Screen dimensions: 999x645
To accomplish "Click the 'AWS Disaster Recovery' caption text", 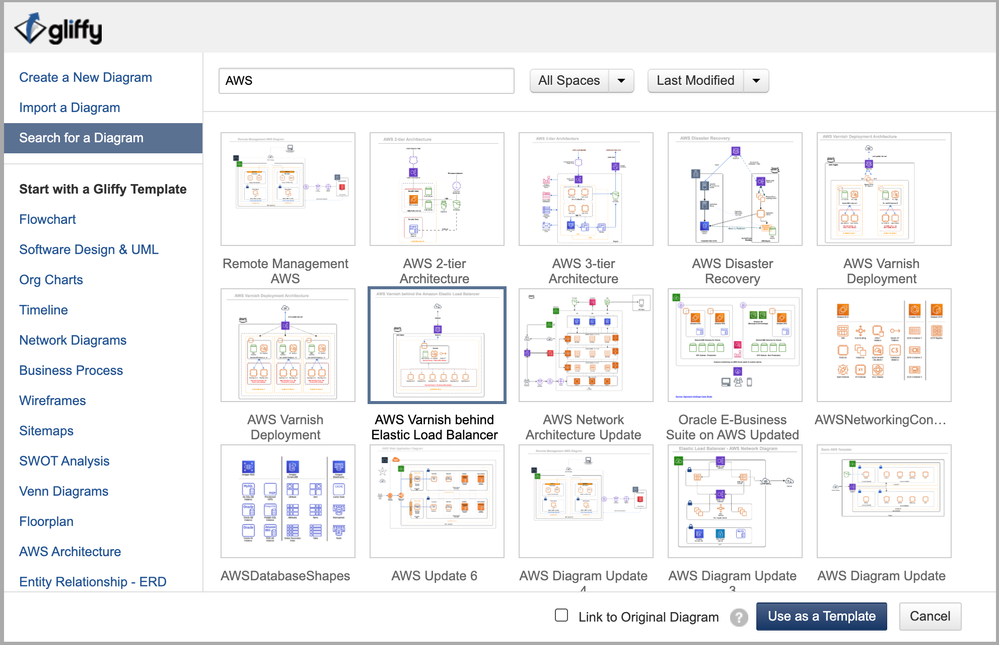I will (x=733, y=271).
